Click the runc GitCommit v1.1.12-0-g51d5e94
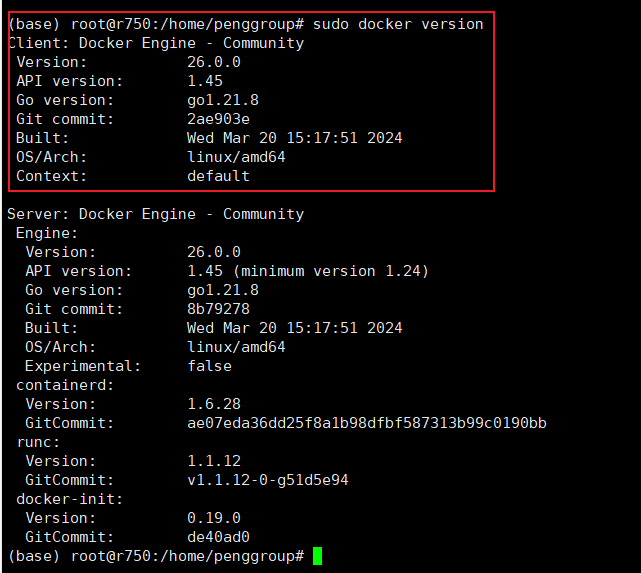The width and height of the screenshot is (641, 573). click(268, 480)
